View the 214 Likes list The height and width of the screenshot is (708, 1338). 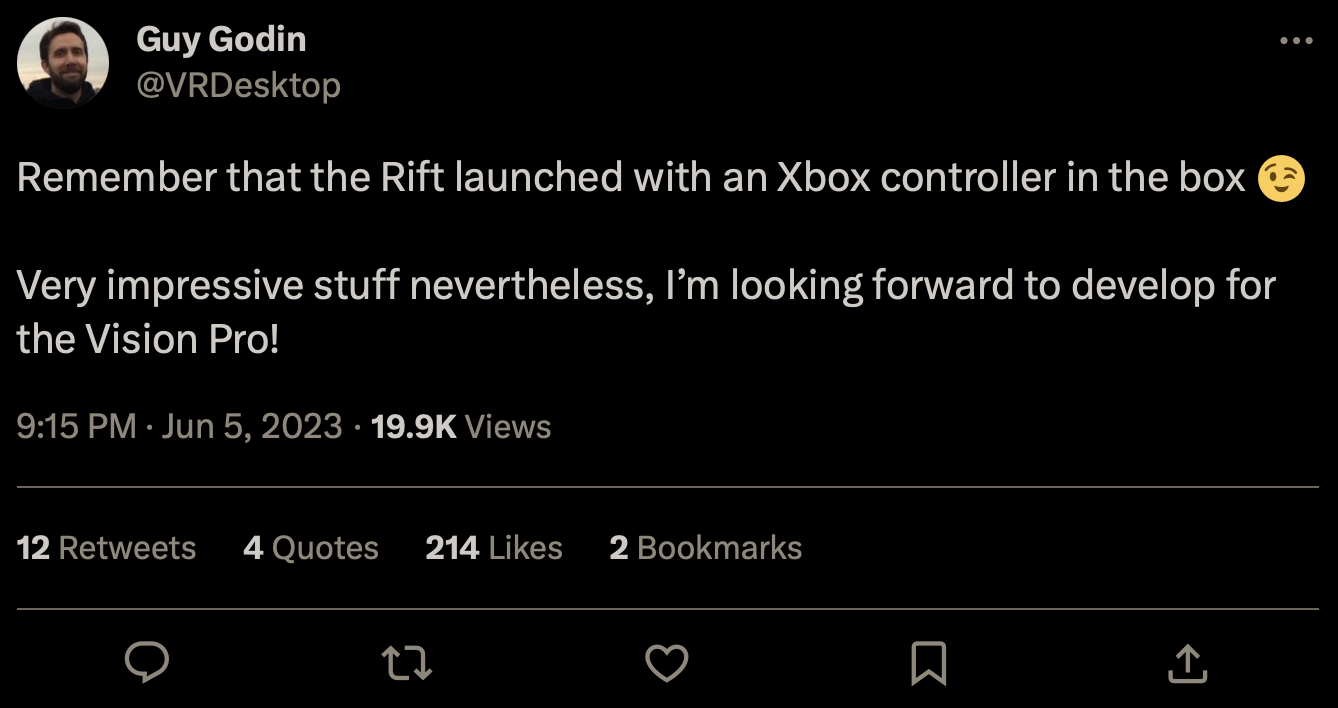[495, 547]
